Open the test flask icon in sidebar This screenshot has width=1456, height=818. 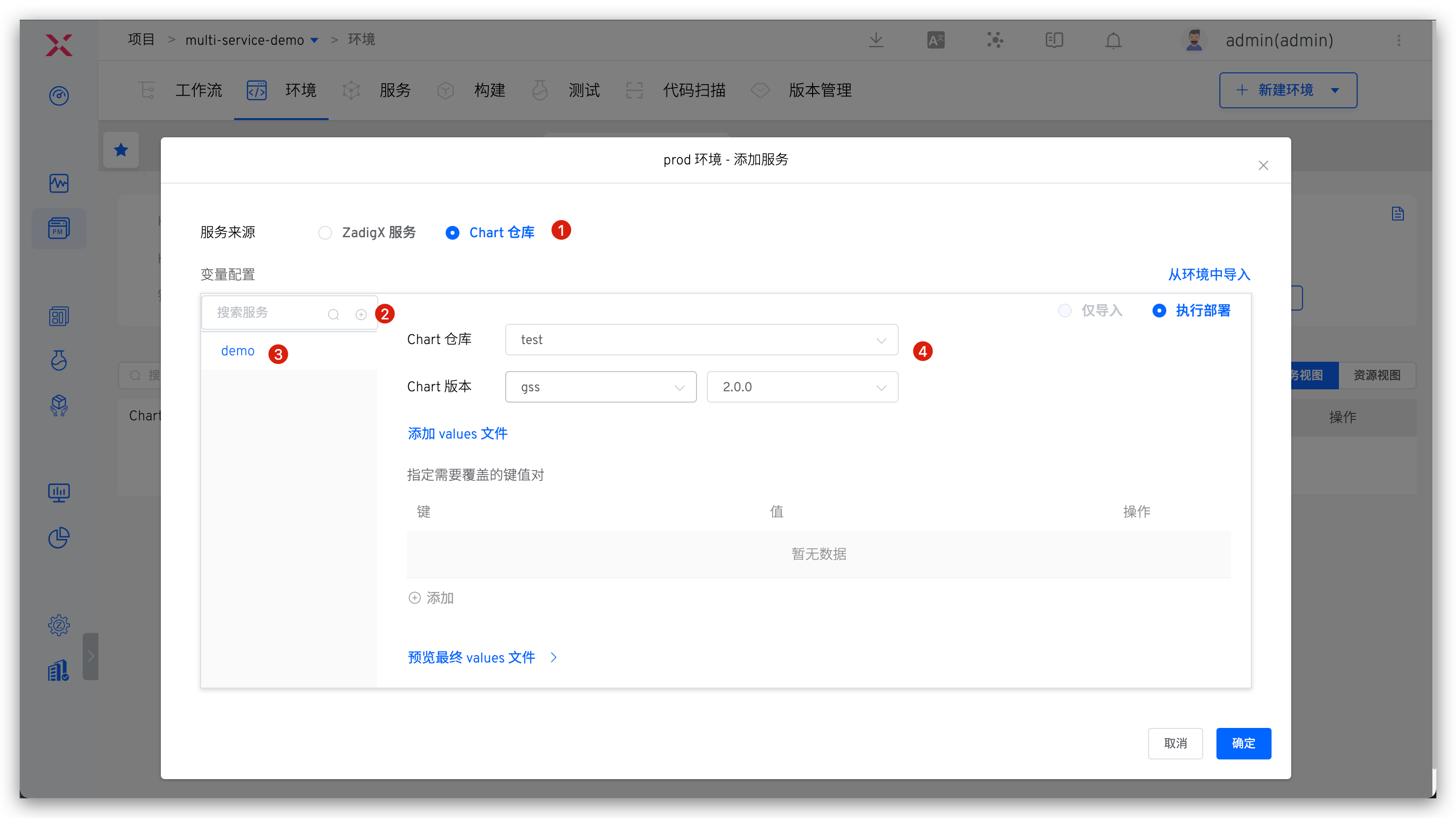pyautogui.click(x=59, y=360)
